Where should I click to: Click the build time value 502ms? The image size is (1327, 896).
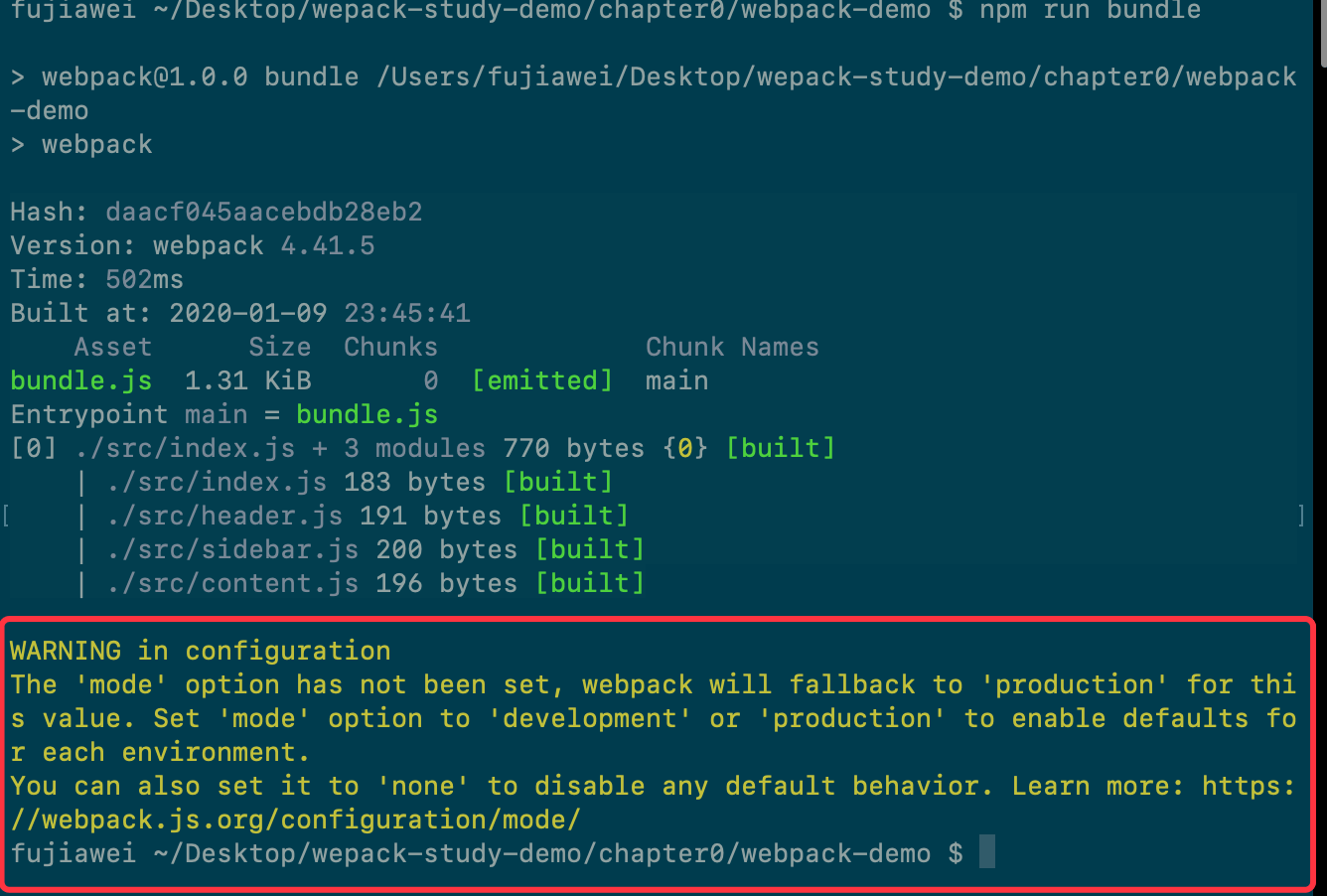click(x=145, y=279)
